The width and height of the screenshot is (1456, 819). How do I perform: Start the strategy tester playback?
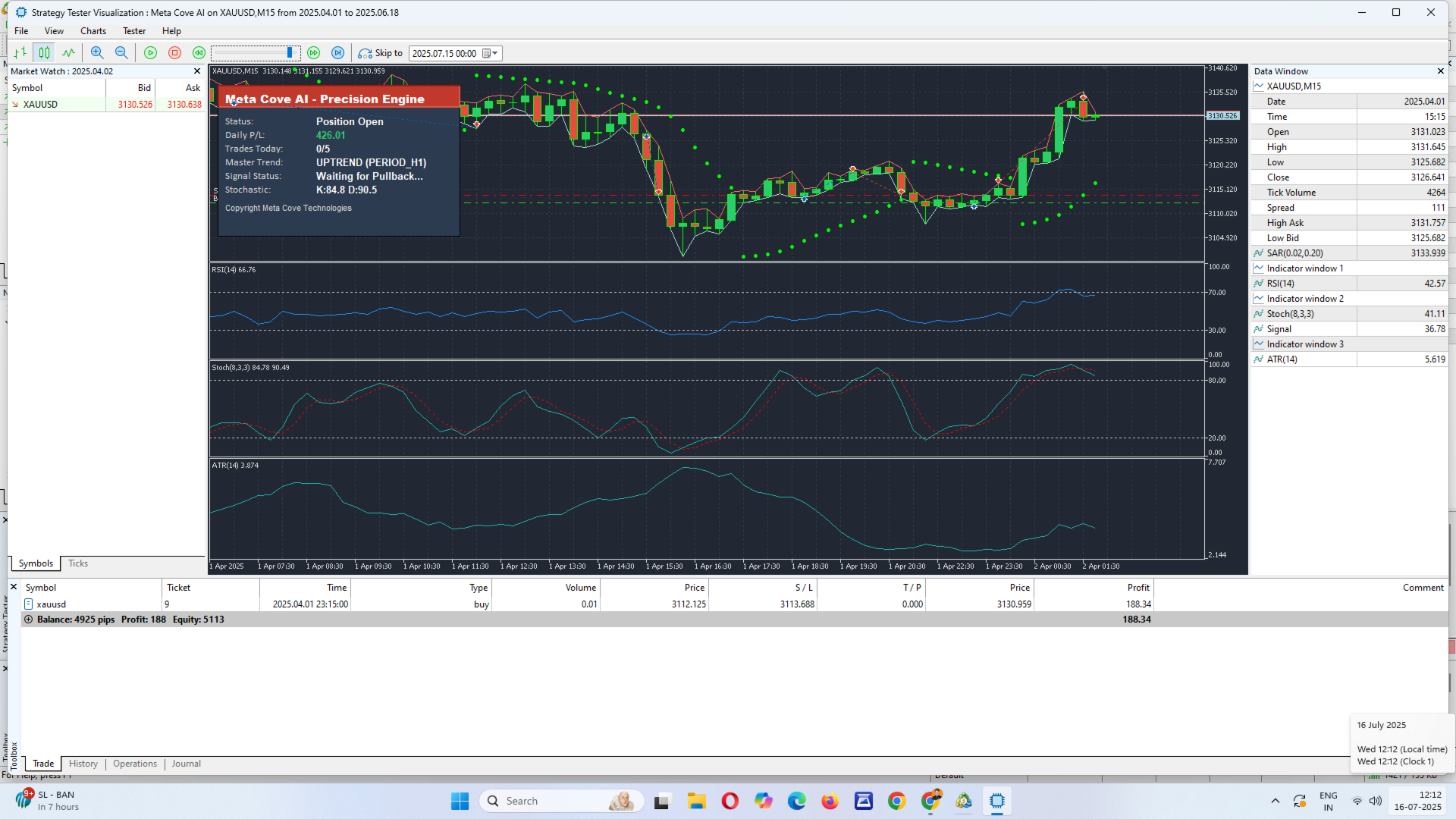[150, 53]
